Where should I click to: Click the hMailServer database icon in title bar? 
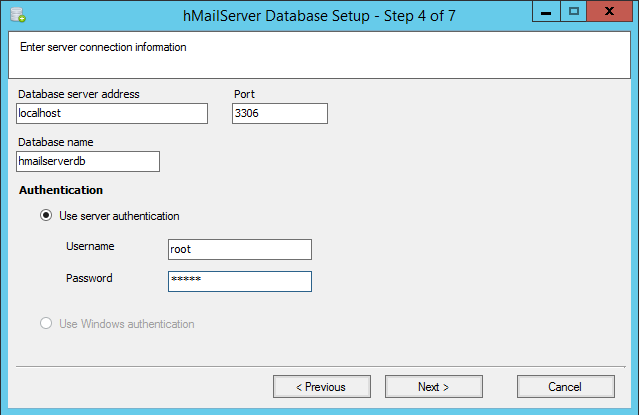[x=18, y=15]
